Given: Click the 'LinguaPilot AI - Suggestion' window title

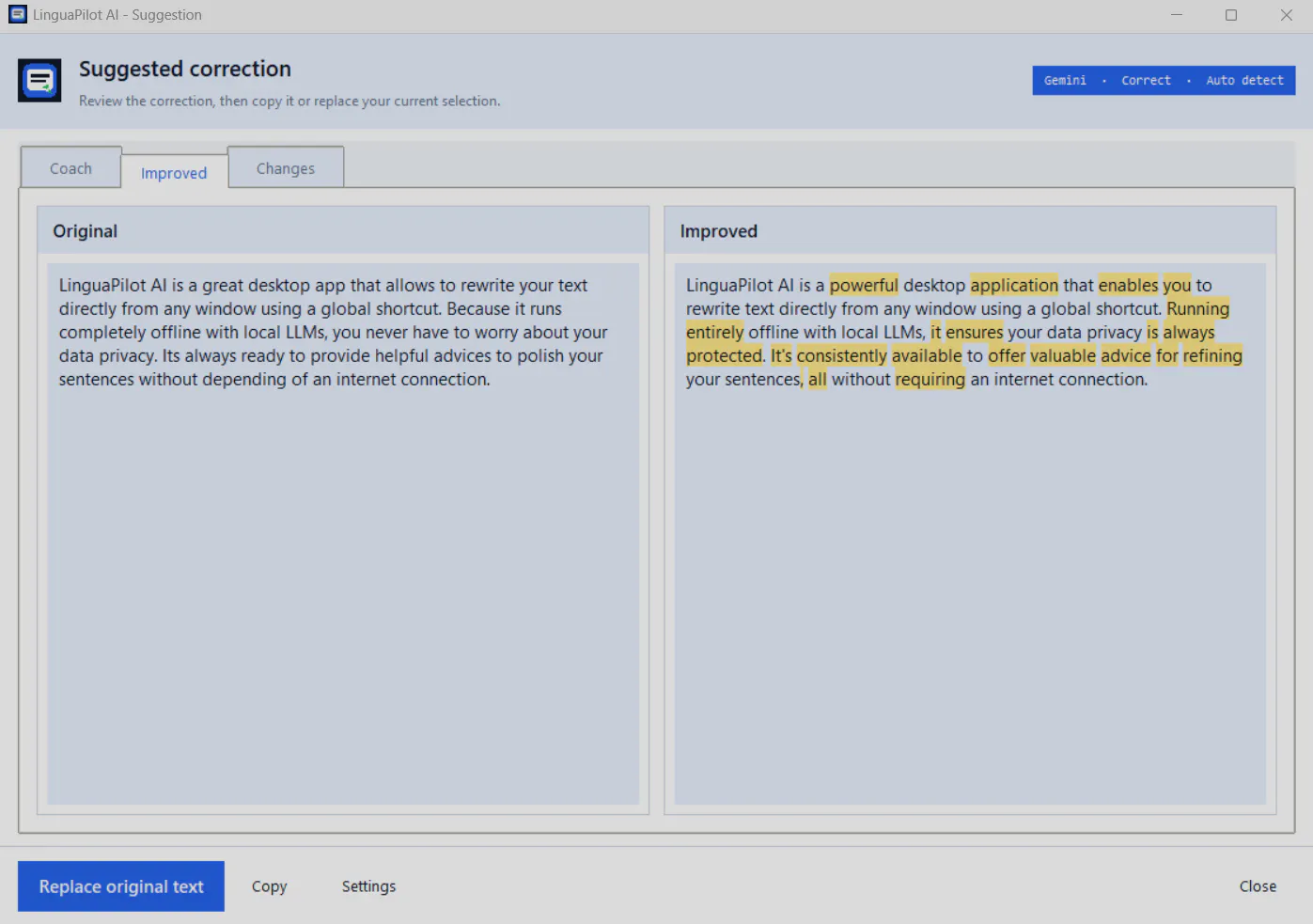Looking at the screenshot, I should point(117,15).
